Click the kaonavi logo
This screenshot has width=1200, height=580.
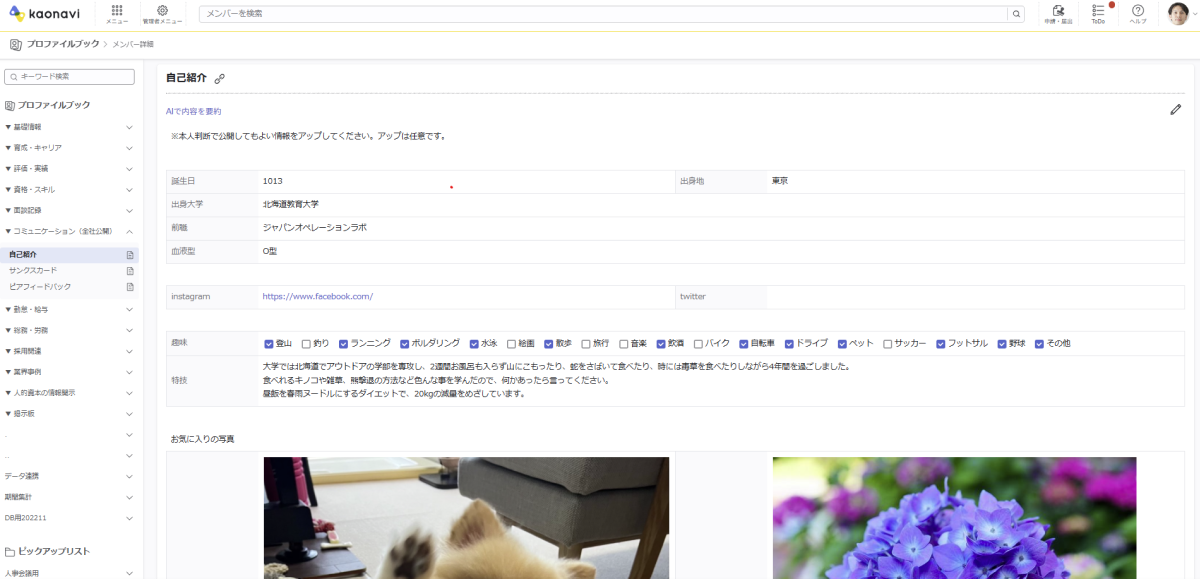44,14
